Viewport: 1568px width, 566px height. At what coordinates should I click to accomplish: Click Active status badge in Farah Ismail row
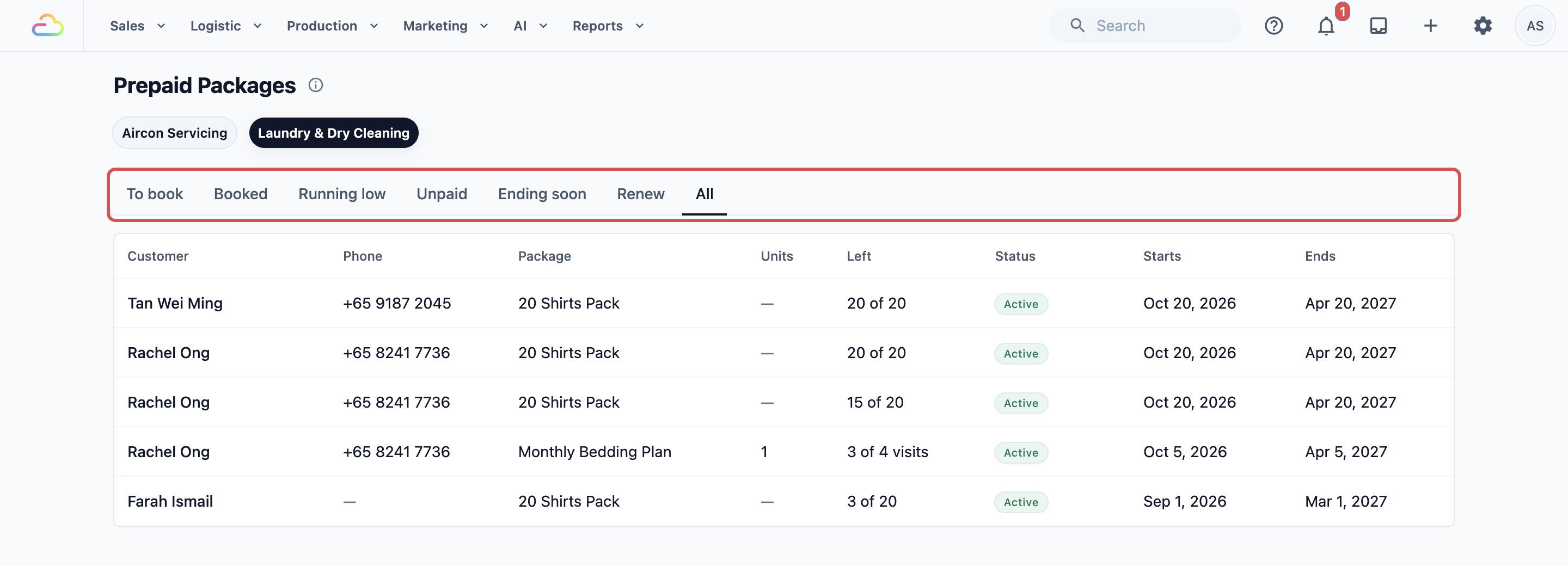click(1021, 502)
